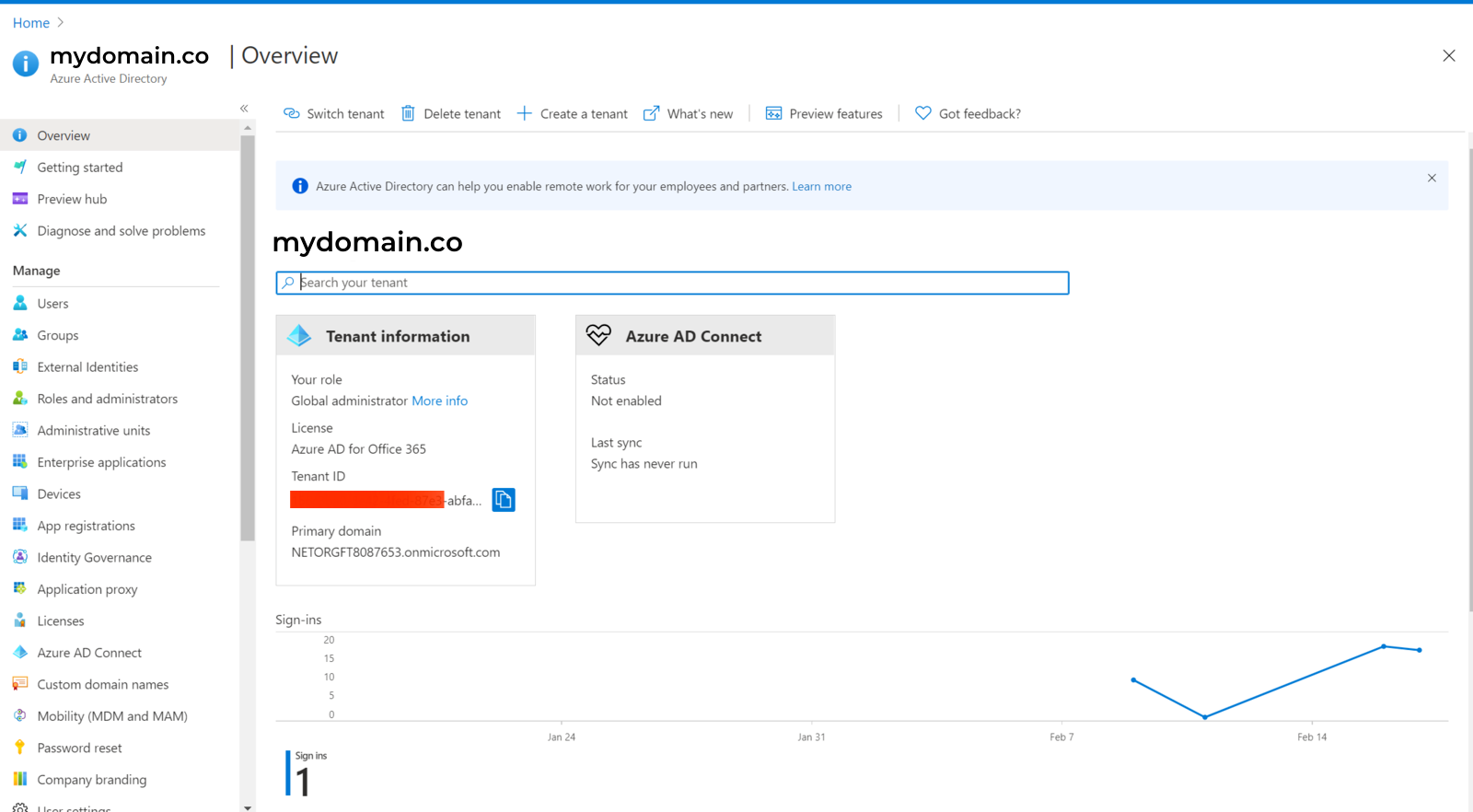Click the Licenses icon

tap(19, 621)
